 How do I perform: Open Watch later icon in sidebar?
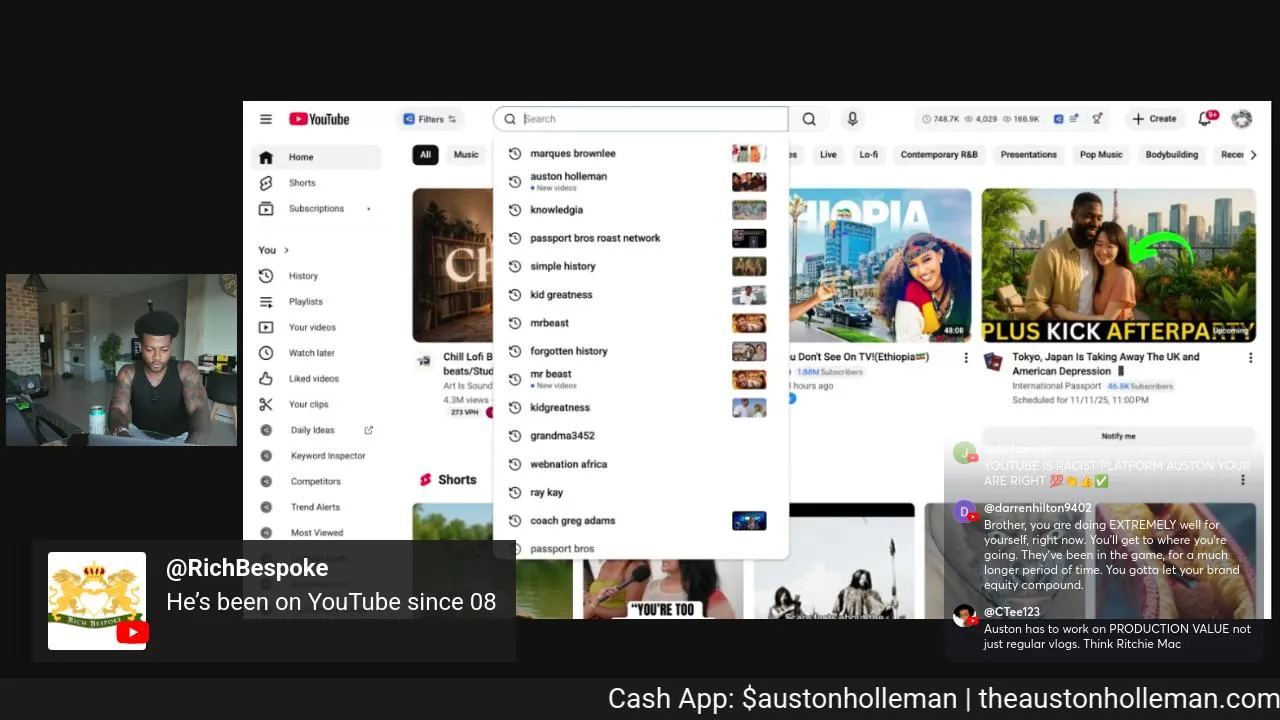[266, 353]
